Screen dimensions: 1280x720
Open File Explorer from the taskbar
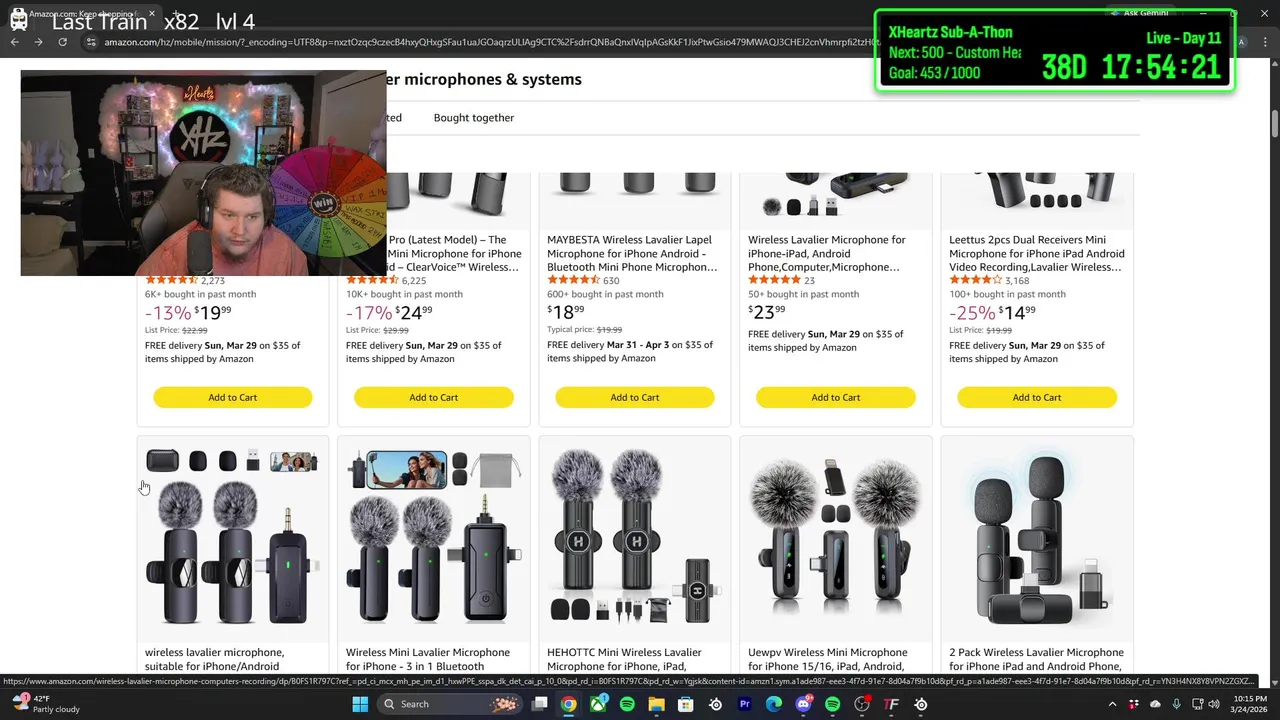(656, 704)
